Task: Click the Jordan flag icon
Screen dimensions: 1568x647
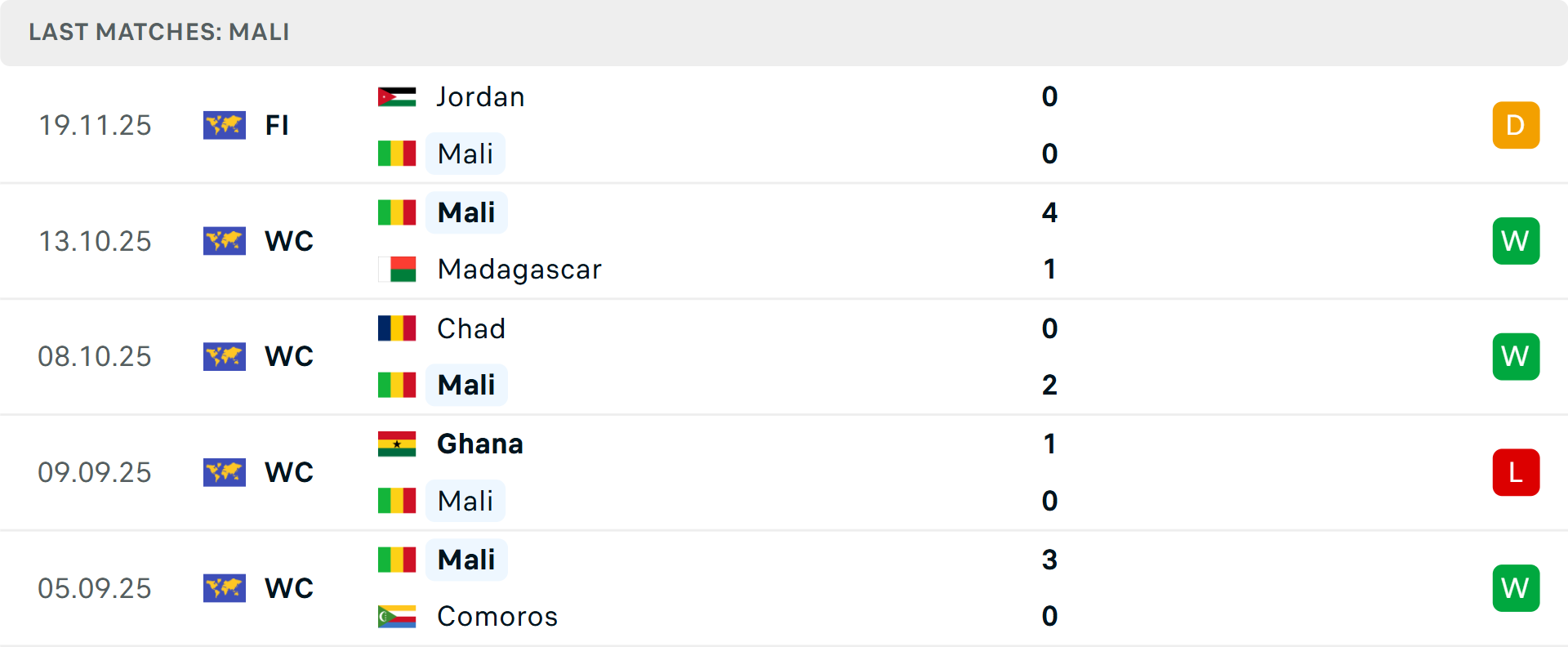Action: coord(397,96)
